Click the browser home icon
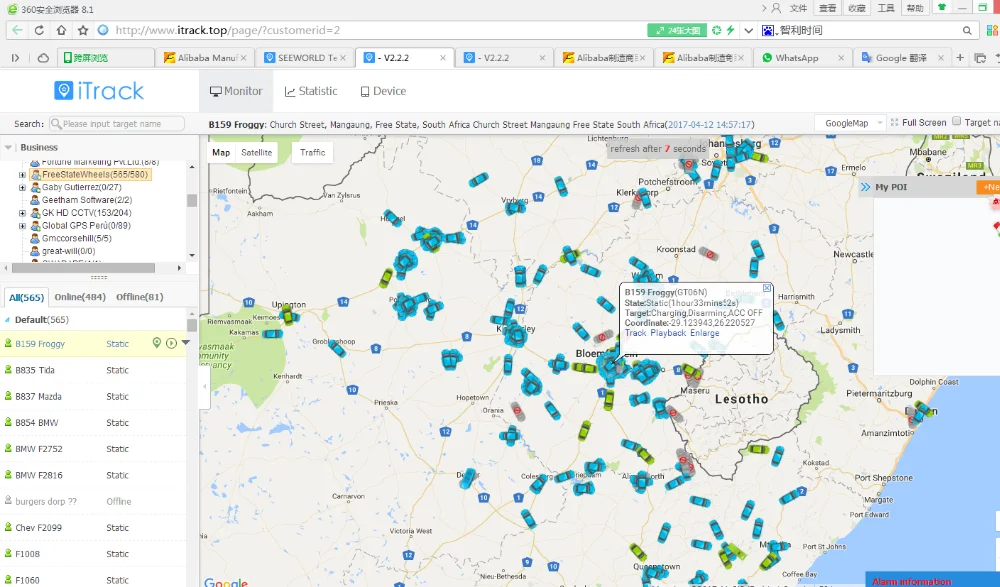This screenshot has height=587, width=1000. pyautogui.click(x=61, y=30)
